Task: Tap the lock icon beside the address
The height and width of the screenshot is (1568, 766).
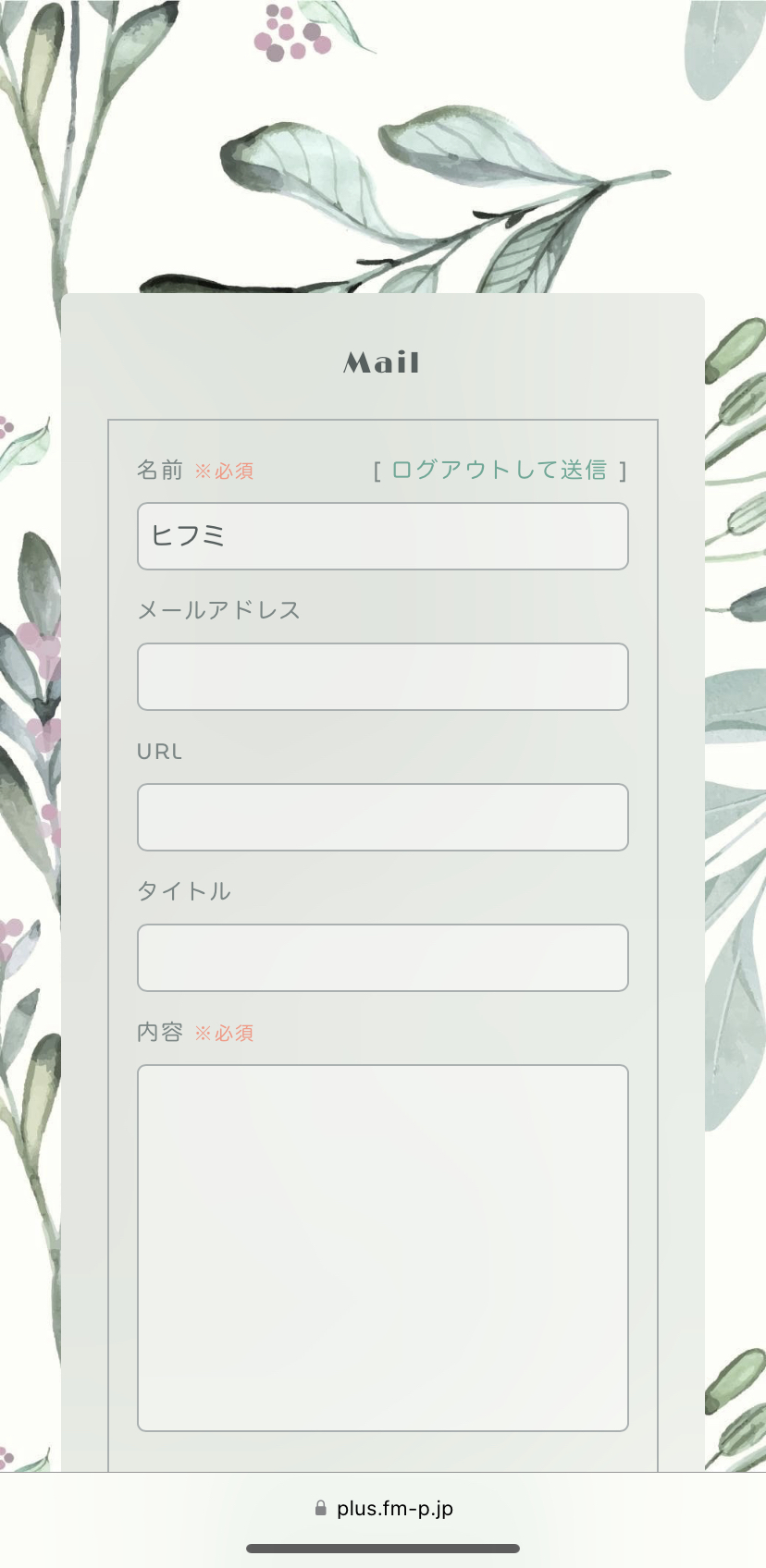Action: click(x=321, y=1508)
